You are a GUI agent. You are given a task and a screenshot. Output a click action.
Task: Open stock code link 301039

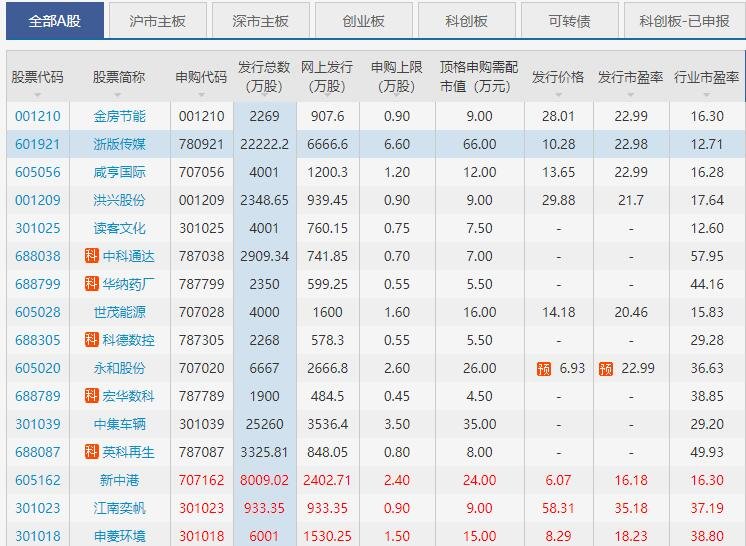[38, 424]
